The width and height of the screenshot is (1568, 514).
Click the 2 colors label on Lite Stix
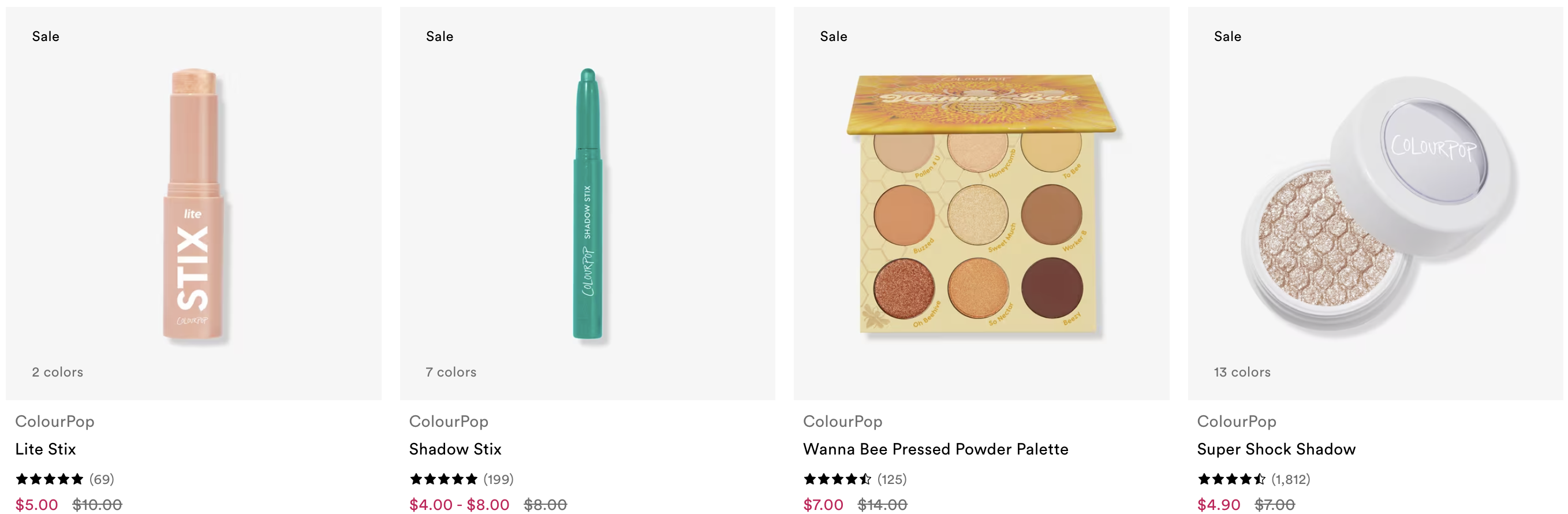point(57,372)
